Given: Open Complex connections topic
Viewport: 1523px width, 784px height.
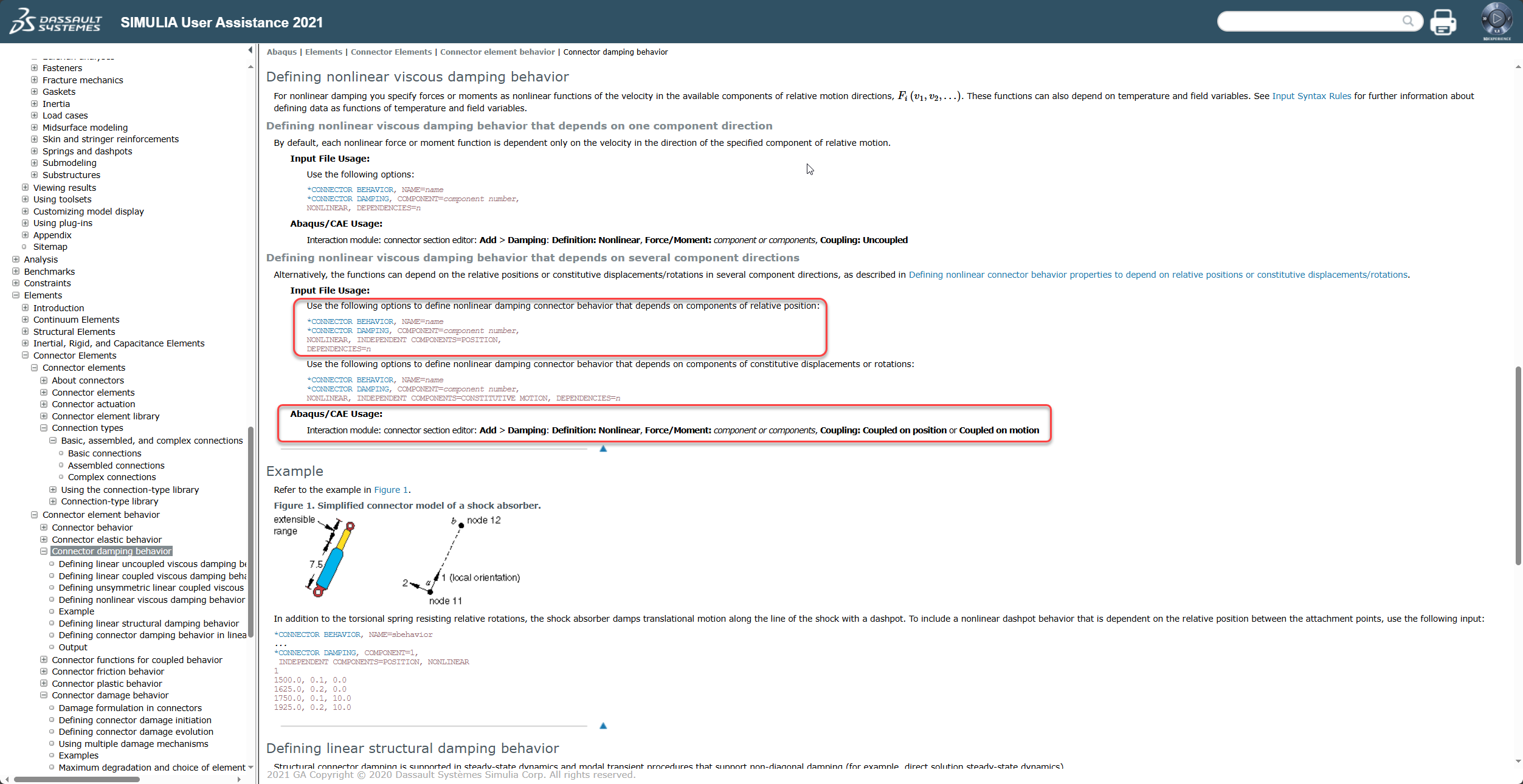Looking at the screenshot, I should pyautogui.click(x=112, y=477).
